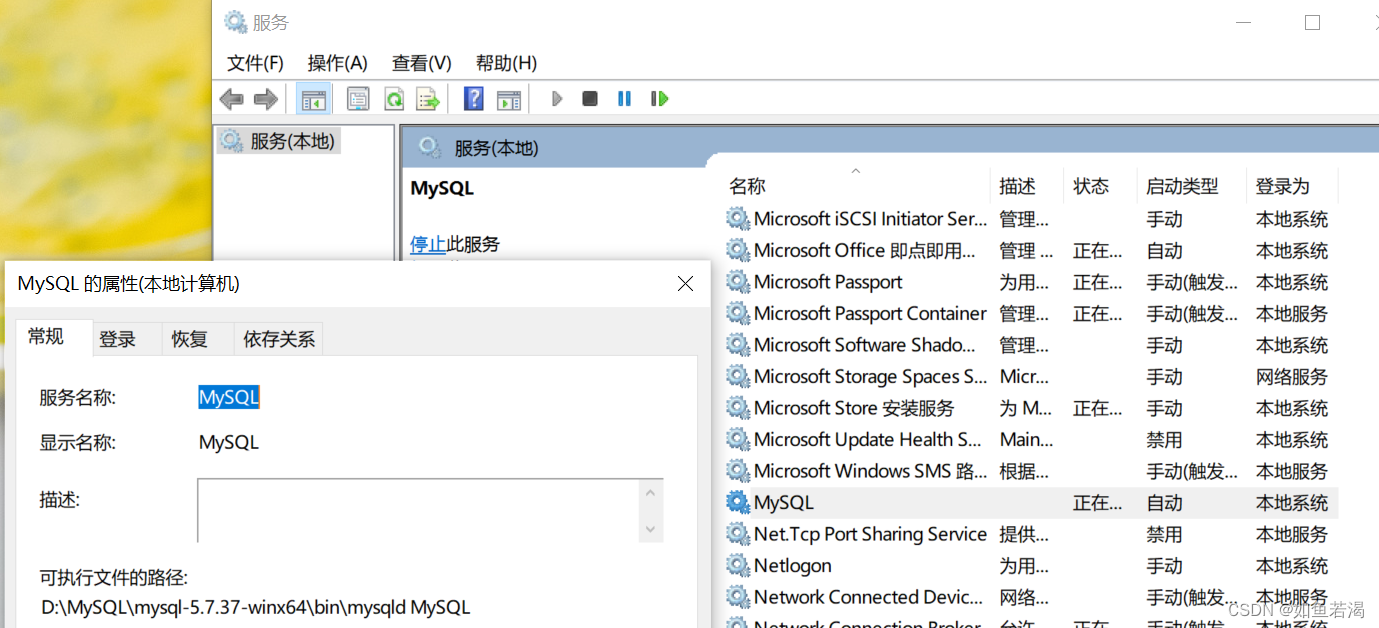This screenshot has height=628, width=1379.
Task: Select 服务(本地) node in the left tree
Action: click(280, 141)
